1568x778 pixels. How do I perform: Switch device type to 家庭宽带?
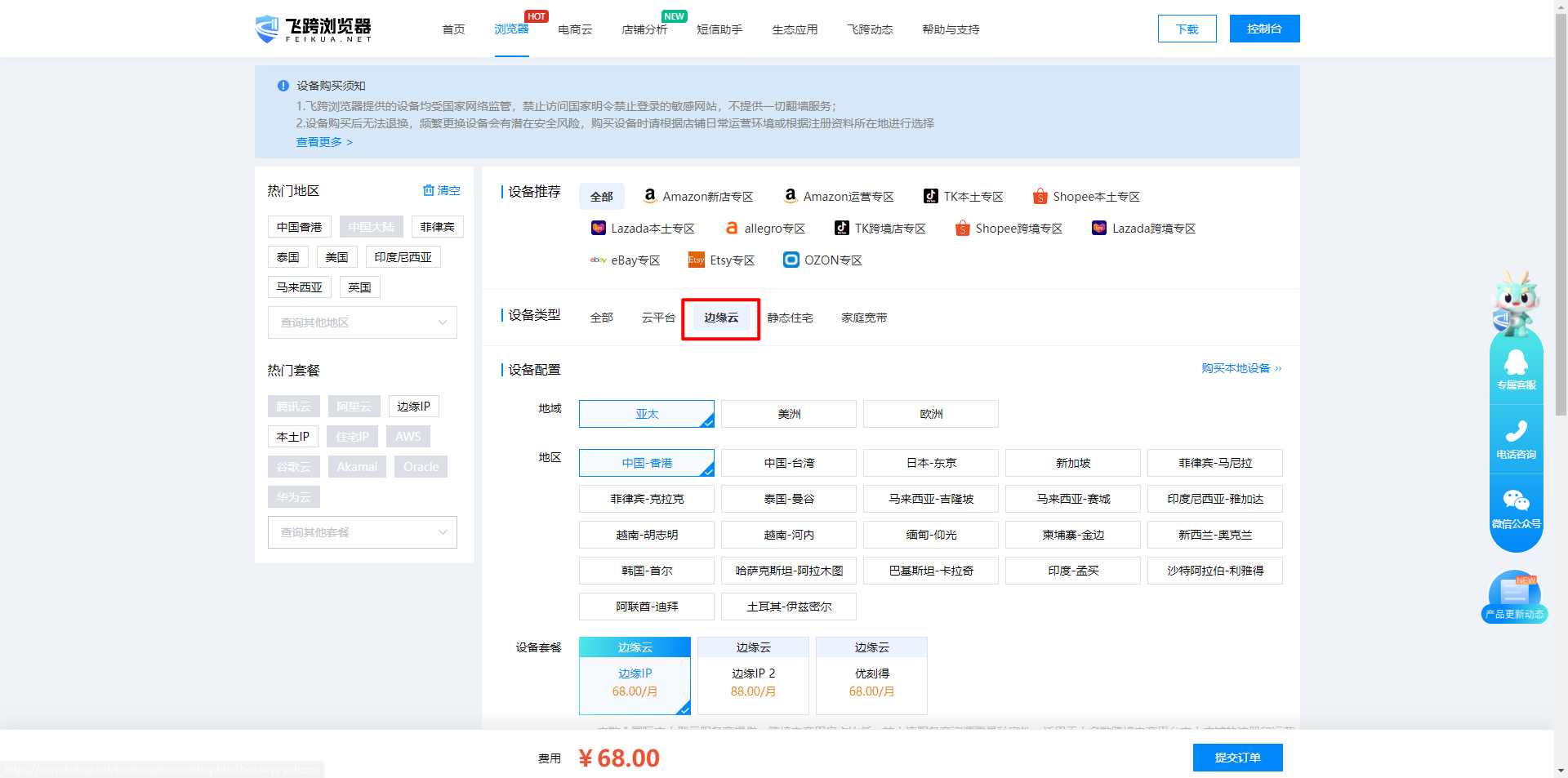click(x=864, y=318)
